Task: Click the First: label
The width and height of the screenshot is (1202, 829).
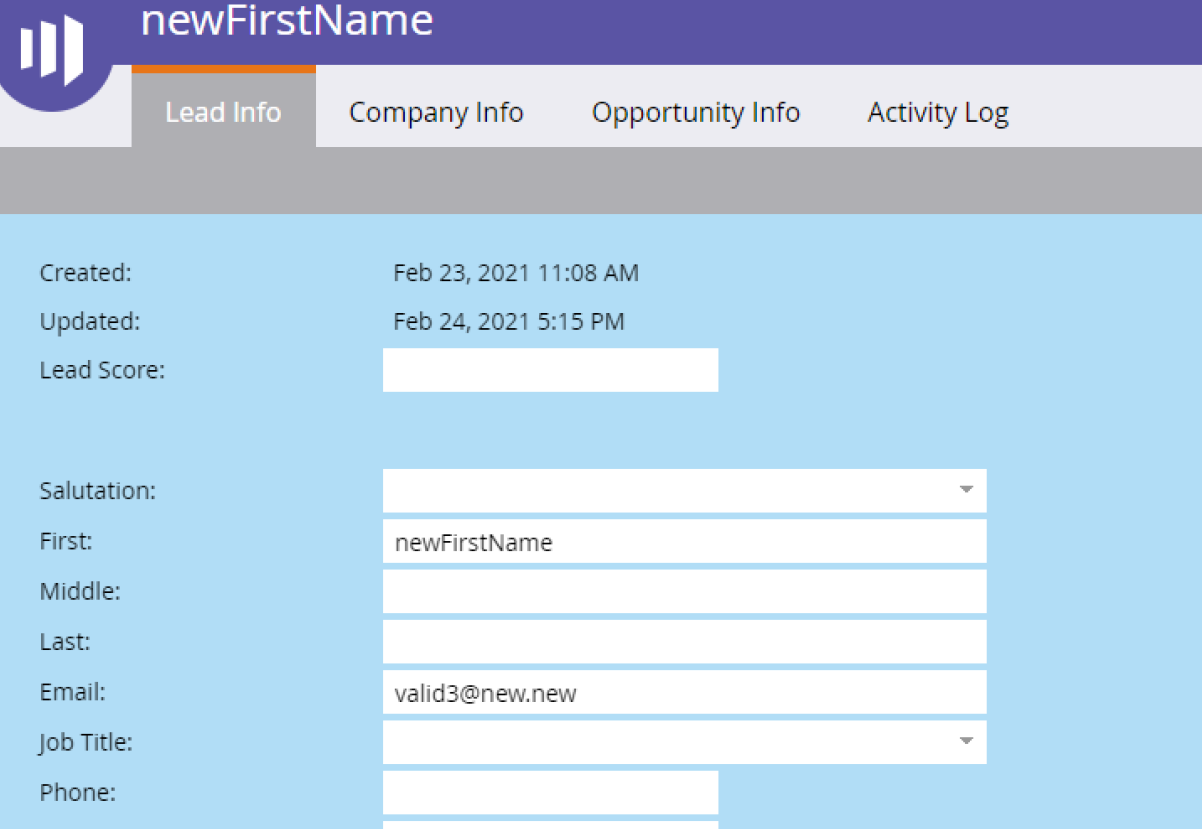Action: pos(66,541)
